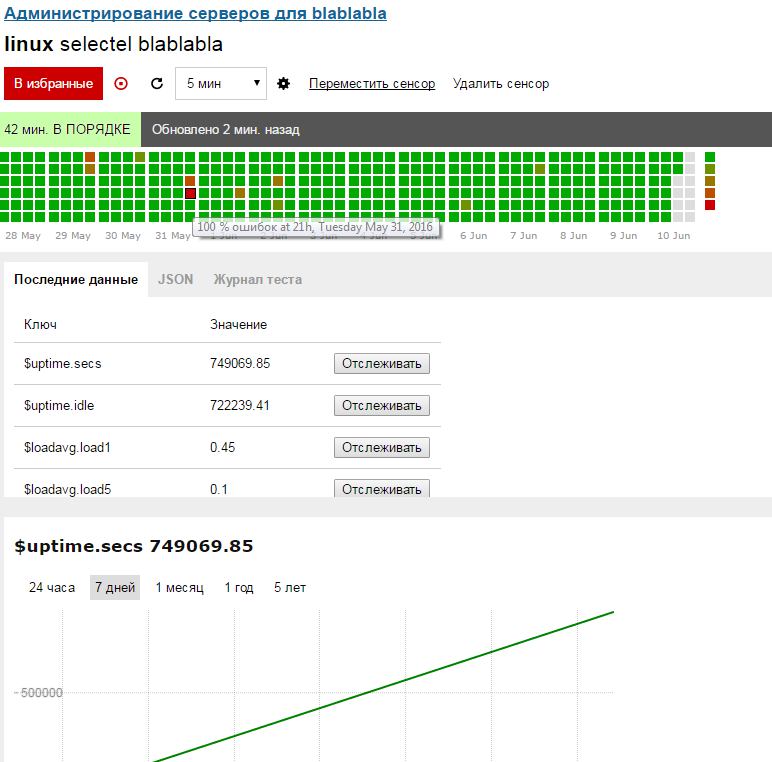Click Отслеживать button for $uptime.secs
This screenshot has width=772, height=762.
[382, 363]
